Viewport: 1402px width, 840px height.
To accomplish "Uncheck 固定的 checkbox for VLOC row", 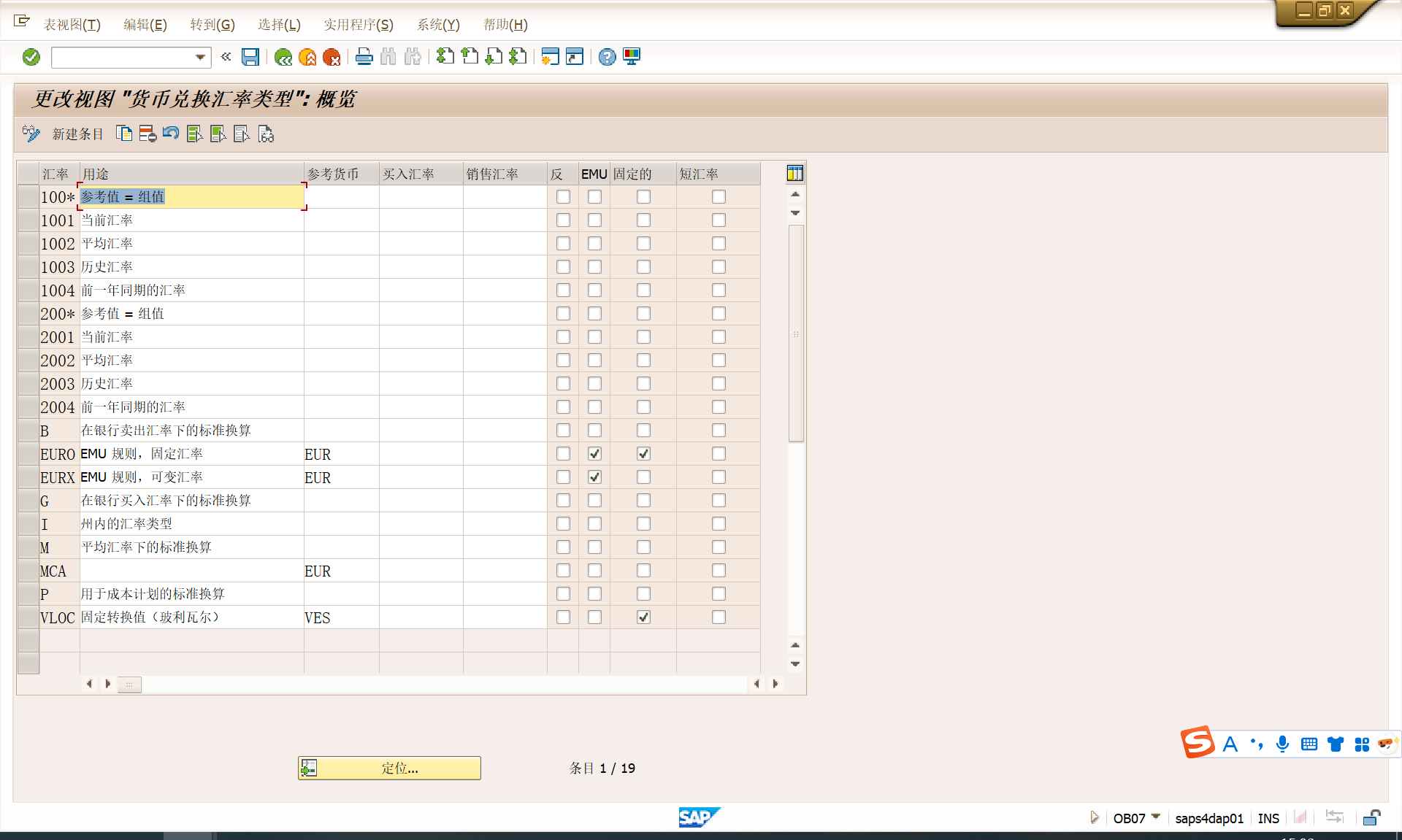I will click(643, 617).
